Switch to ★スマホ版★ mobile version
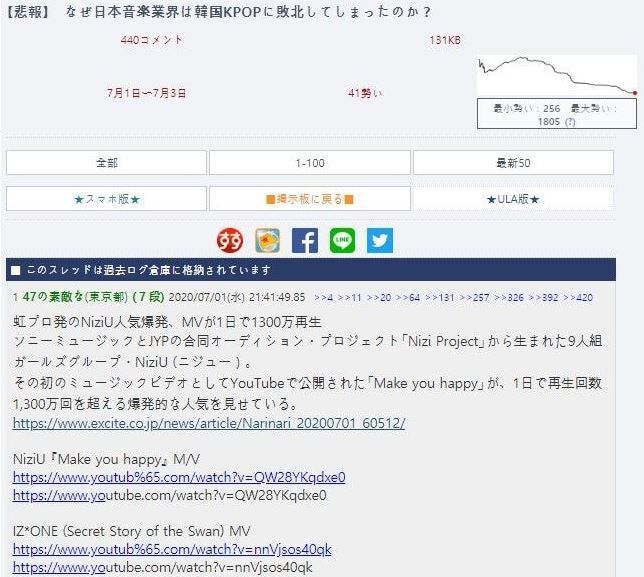The image size is (644, 577). [106, 199]
